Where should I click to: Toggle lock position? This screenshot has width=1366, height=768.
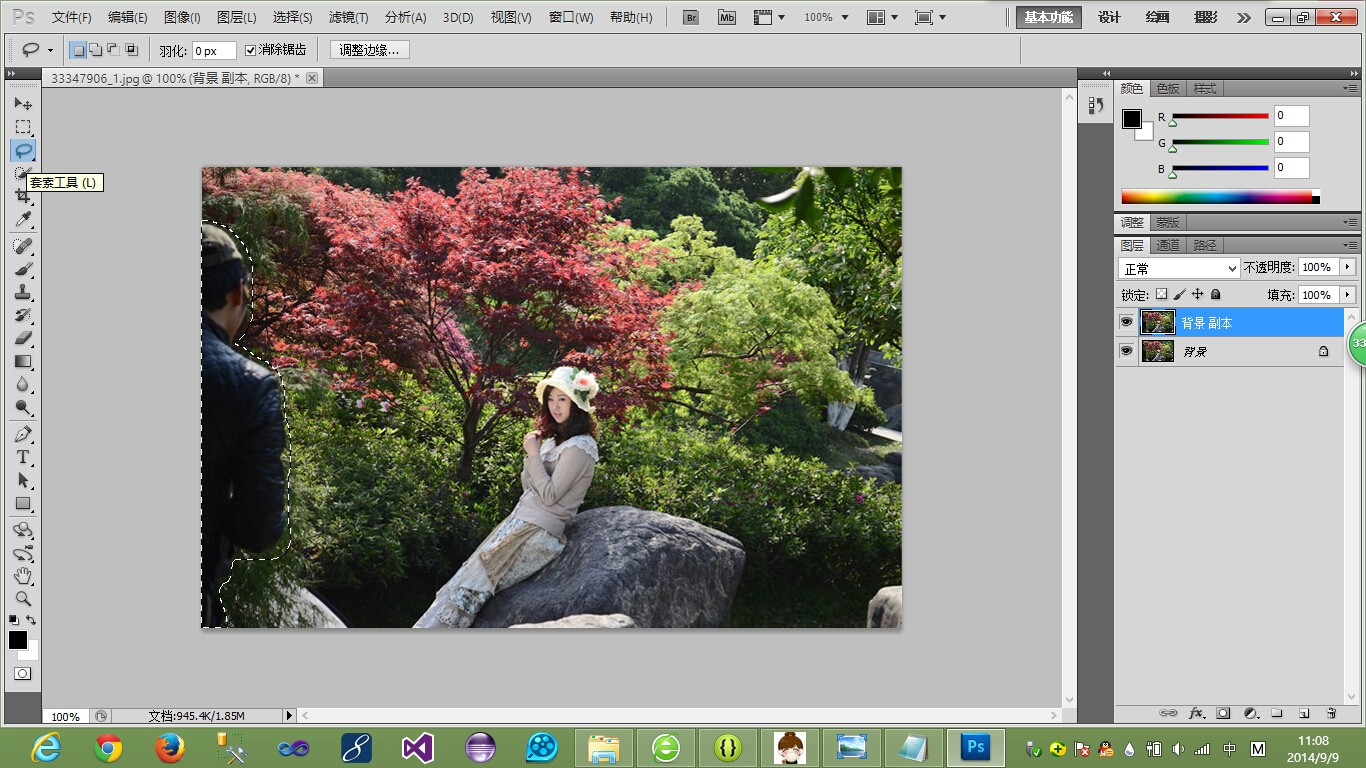tap(1197, 294)
